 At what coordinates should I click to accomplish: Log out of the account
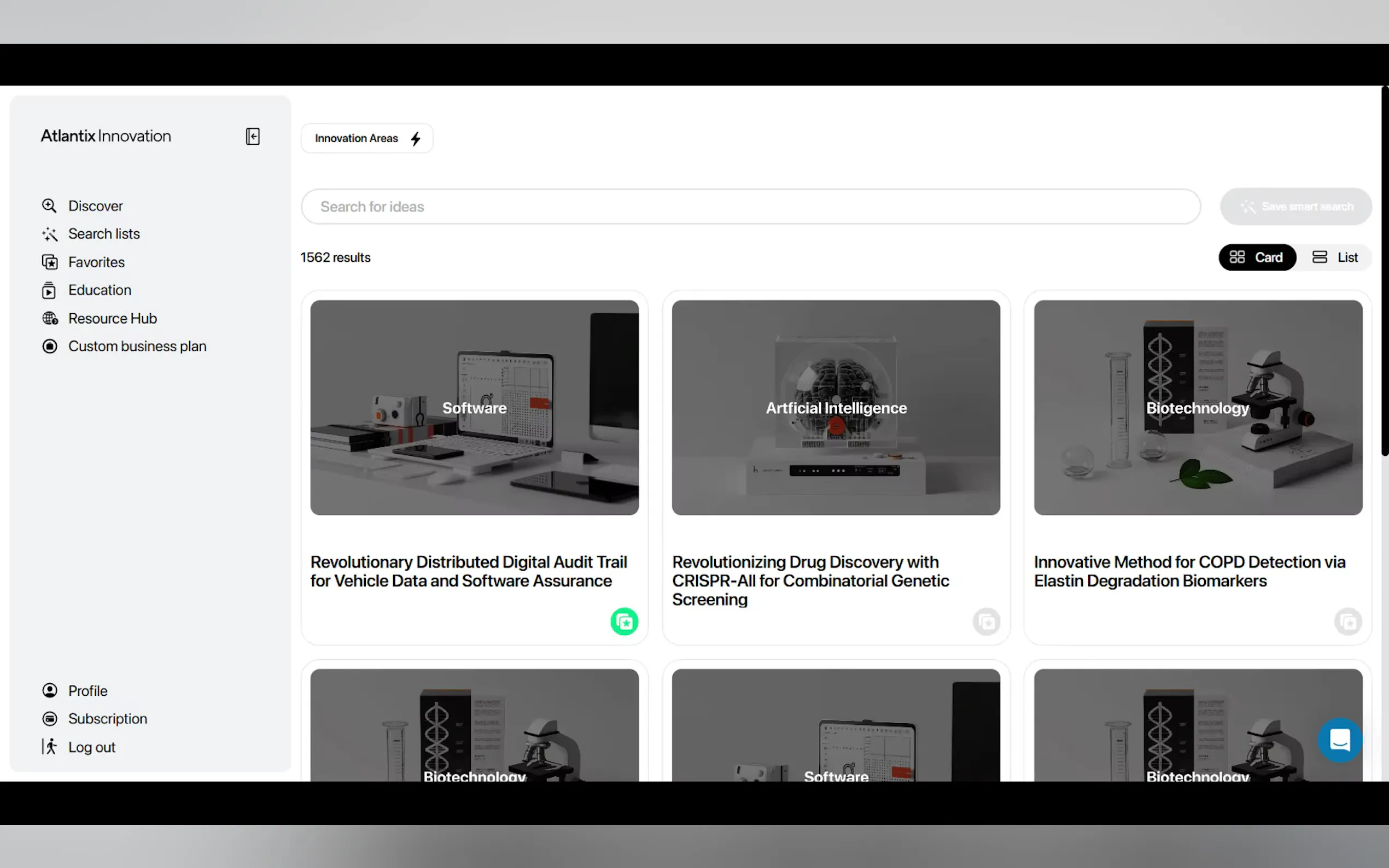tap(91, 747)
